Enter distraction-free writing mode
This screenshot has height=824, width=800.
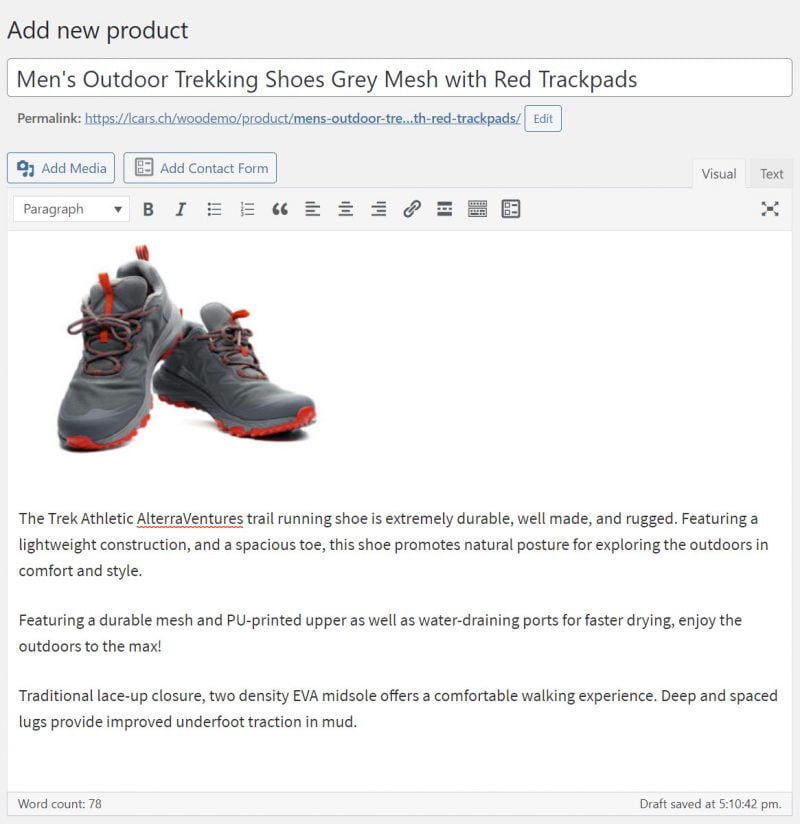point(769,209)
